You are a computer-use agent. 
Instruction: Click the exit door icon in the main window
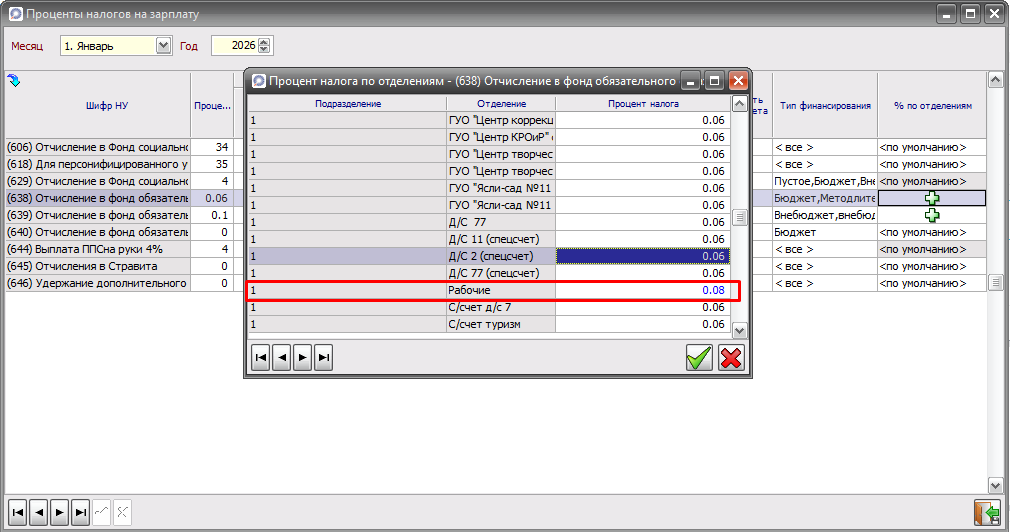(x=987, y=511)
